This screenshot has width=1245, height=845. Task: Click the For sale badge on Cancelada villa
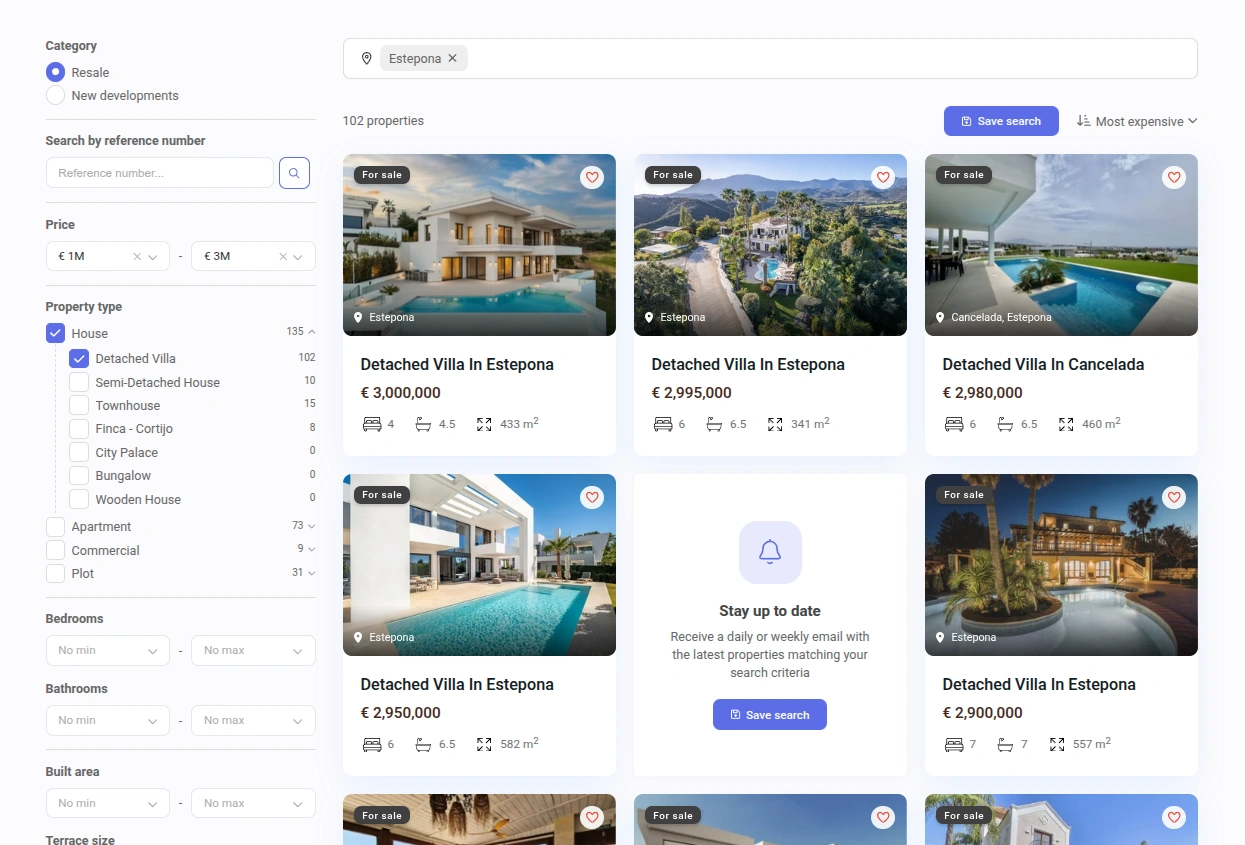click(x=964, y=175)
